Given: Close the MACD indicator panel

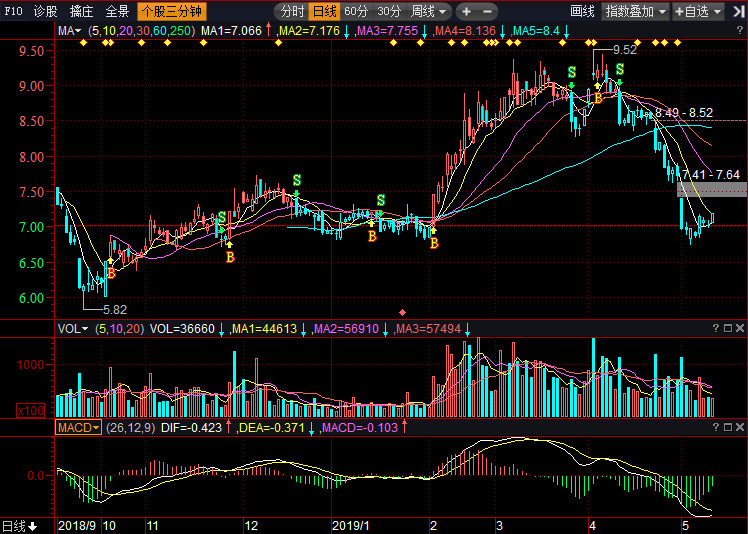Looking at the screenshot, I should click(740, 427).
